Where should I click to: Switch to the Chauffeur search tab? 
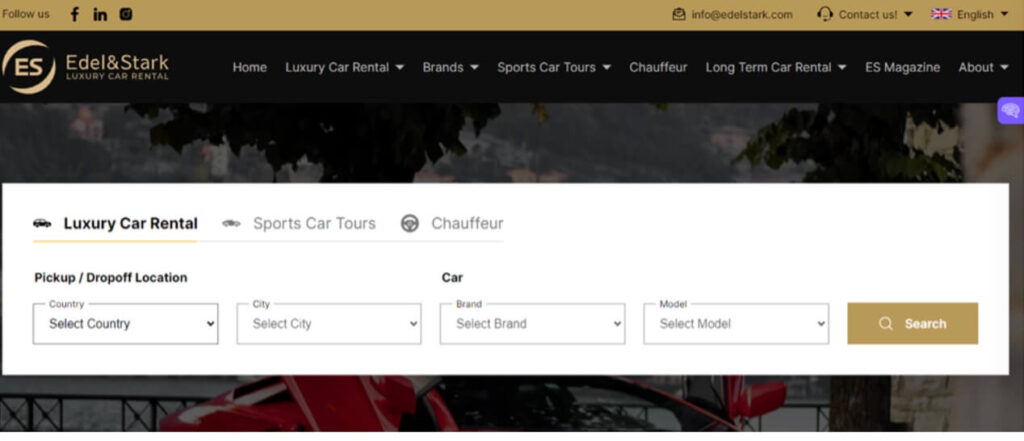452,223
